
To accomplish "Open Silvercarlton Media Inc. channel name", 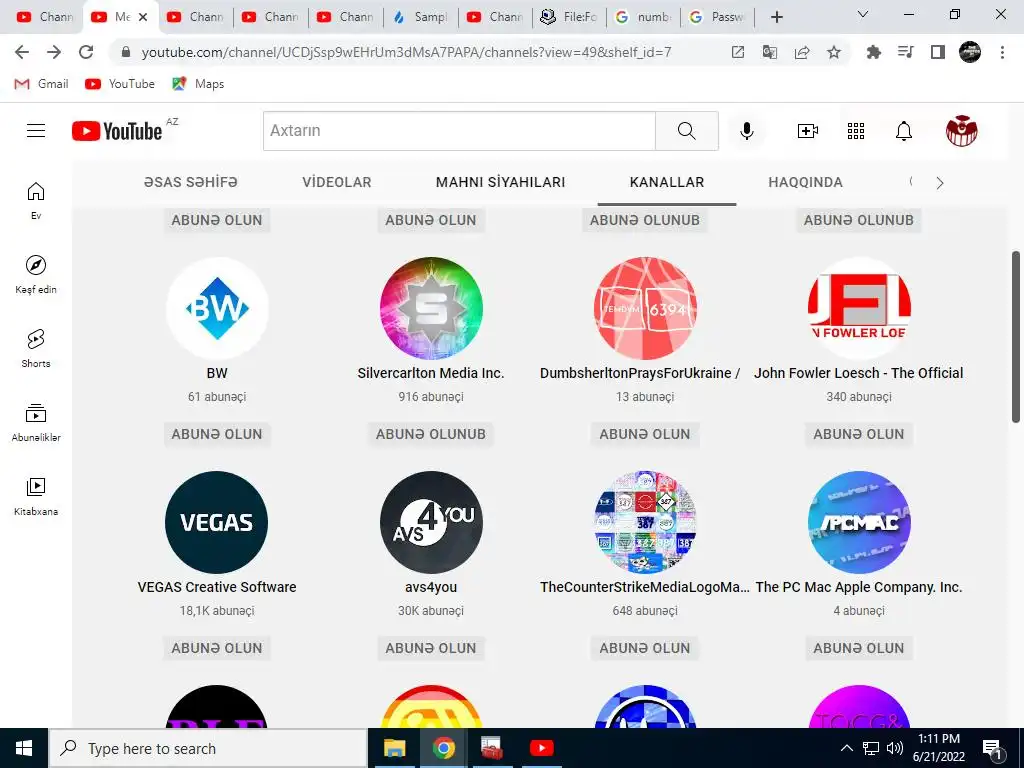I will (x=430, y=374).
